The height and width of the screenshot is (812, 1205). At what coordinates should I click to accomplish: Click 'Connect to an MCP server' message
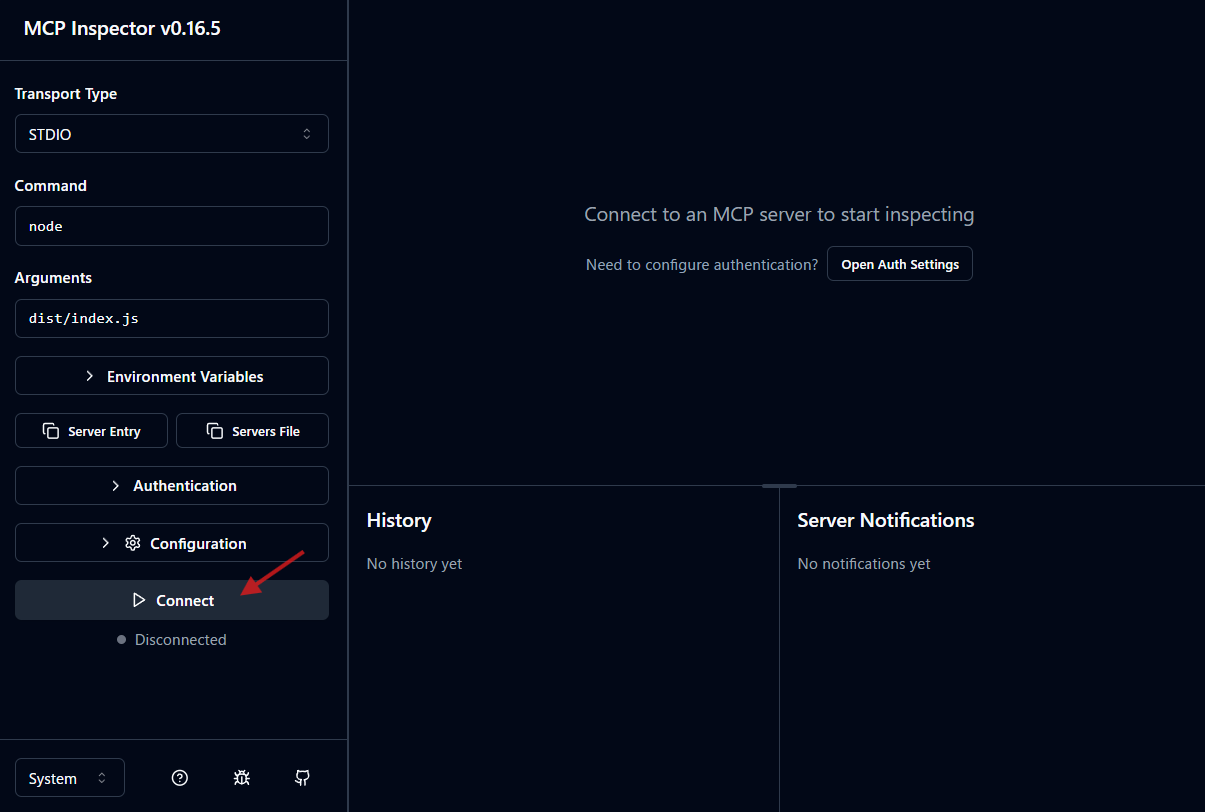(x=779, y=214)
